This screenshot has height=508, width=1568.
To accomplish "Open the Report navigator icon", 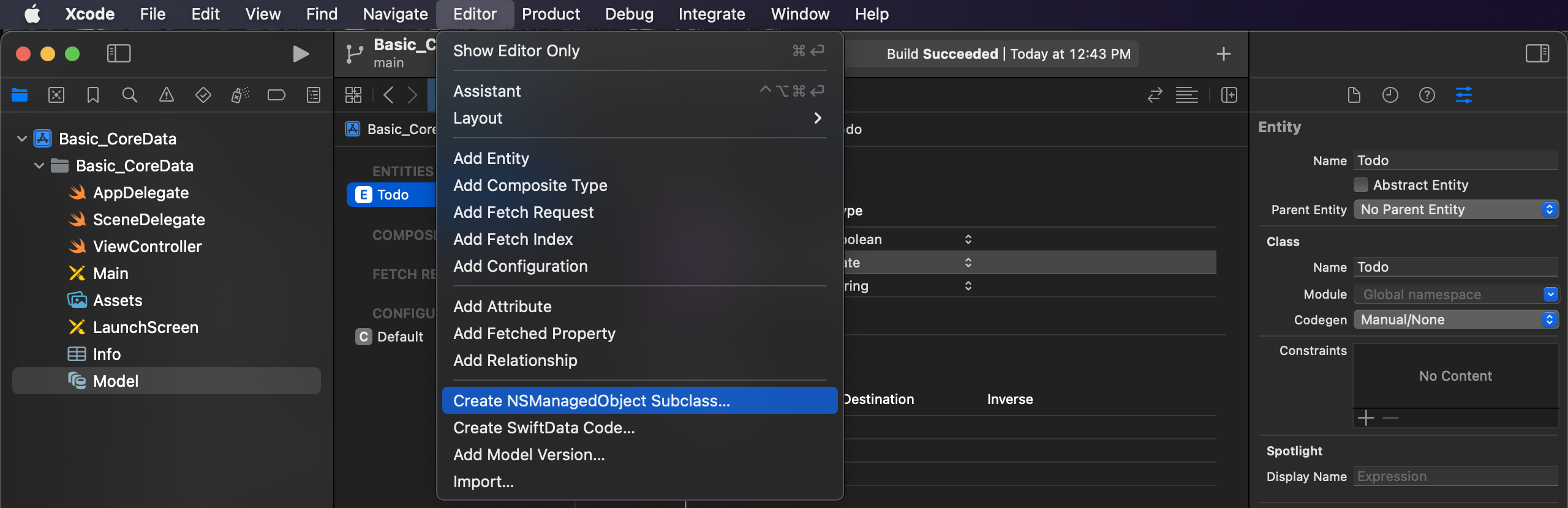I will pyautogui.click(x=313, y=95).
